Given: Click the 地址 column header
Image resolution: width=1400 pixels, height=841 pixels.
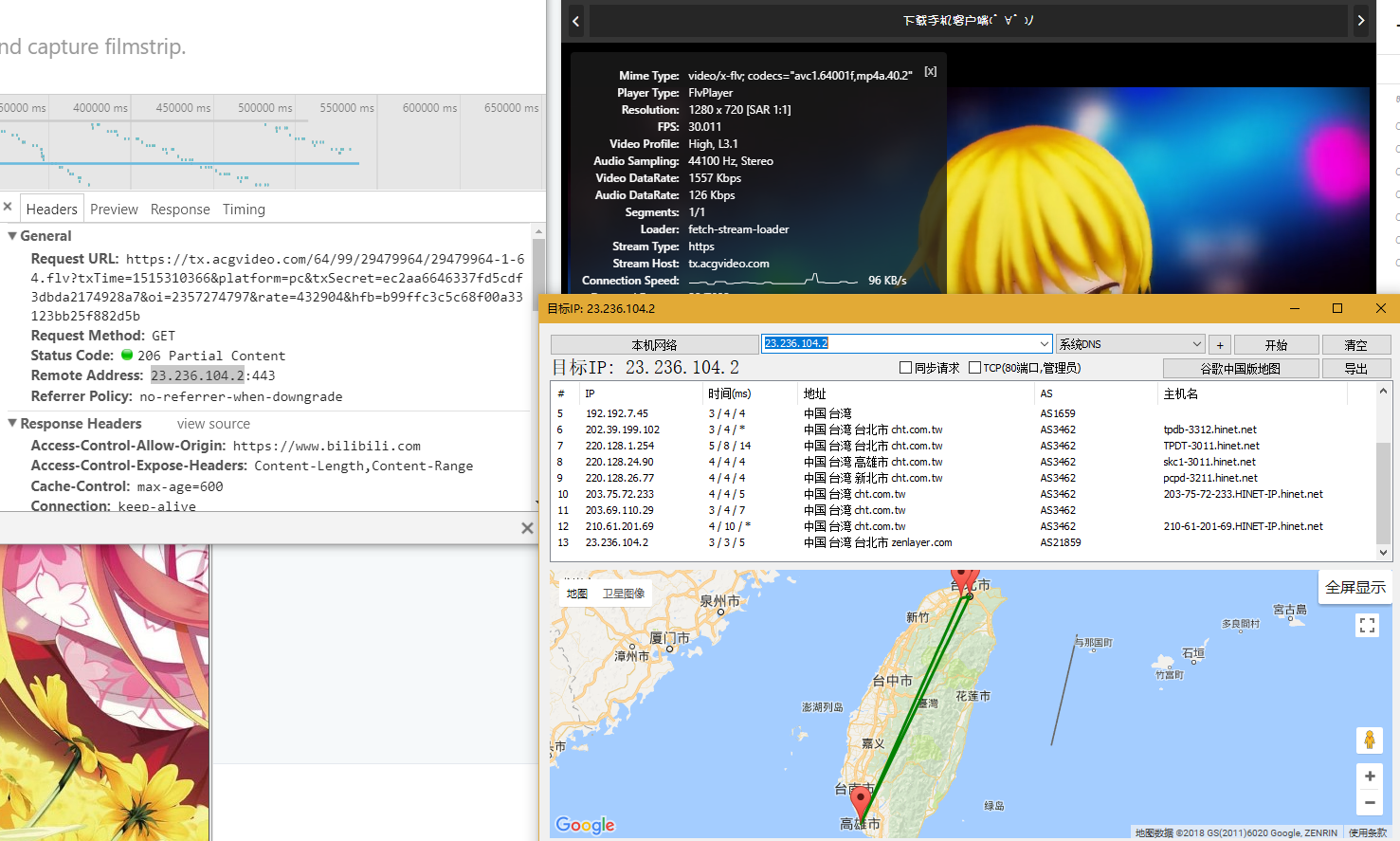Looking at the screenshot, I should (814, 393).
